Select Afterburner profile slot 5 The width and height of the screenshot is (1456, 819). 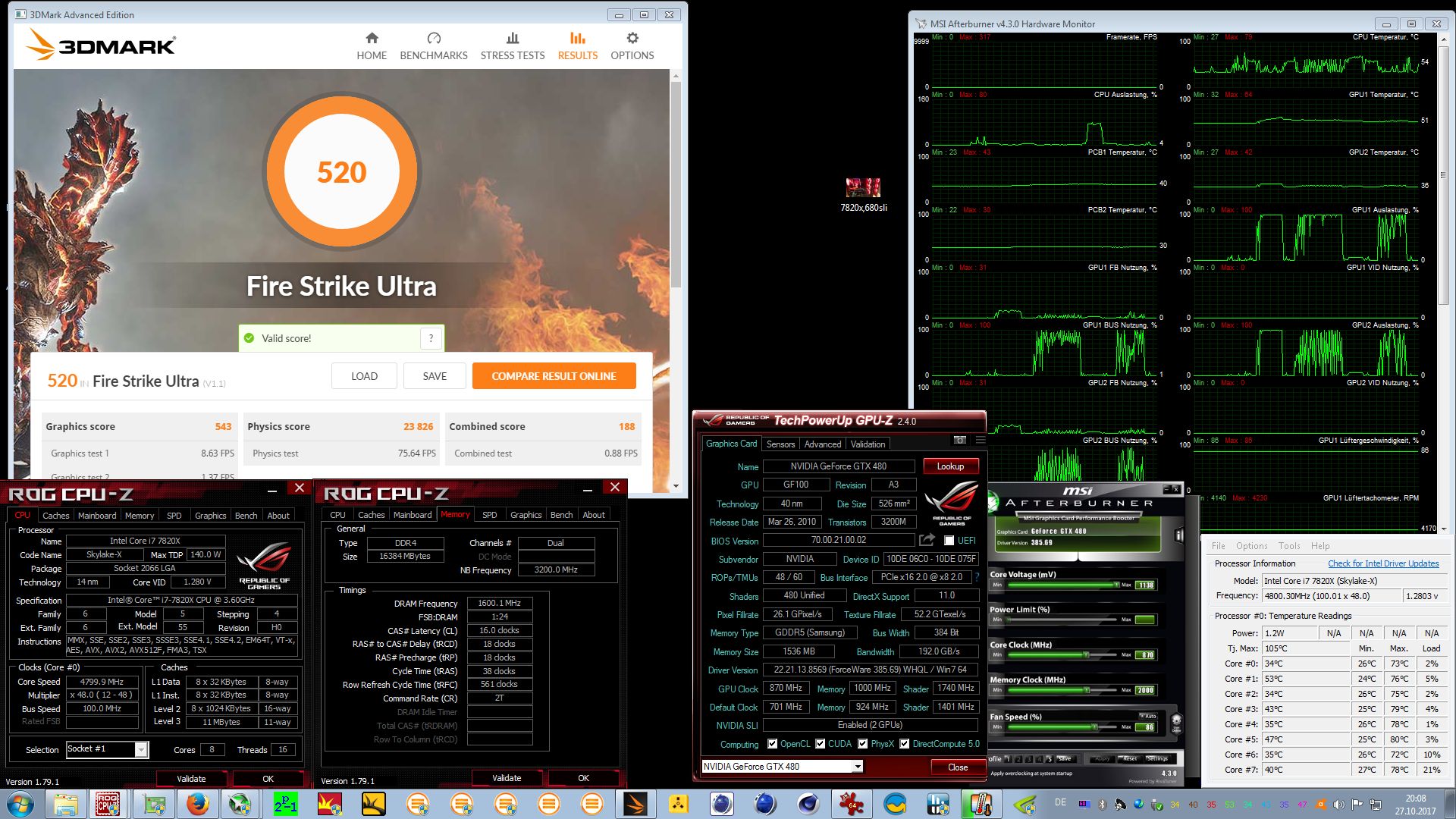click(x=1050, y=758)
